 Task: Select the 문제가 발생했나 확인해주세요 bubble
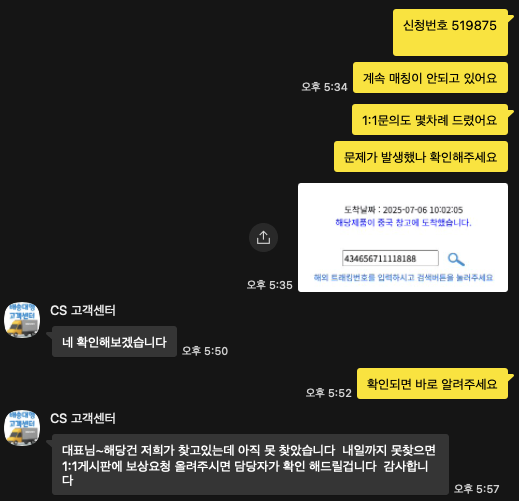click(421, 157)
